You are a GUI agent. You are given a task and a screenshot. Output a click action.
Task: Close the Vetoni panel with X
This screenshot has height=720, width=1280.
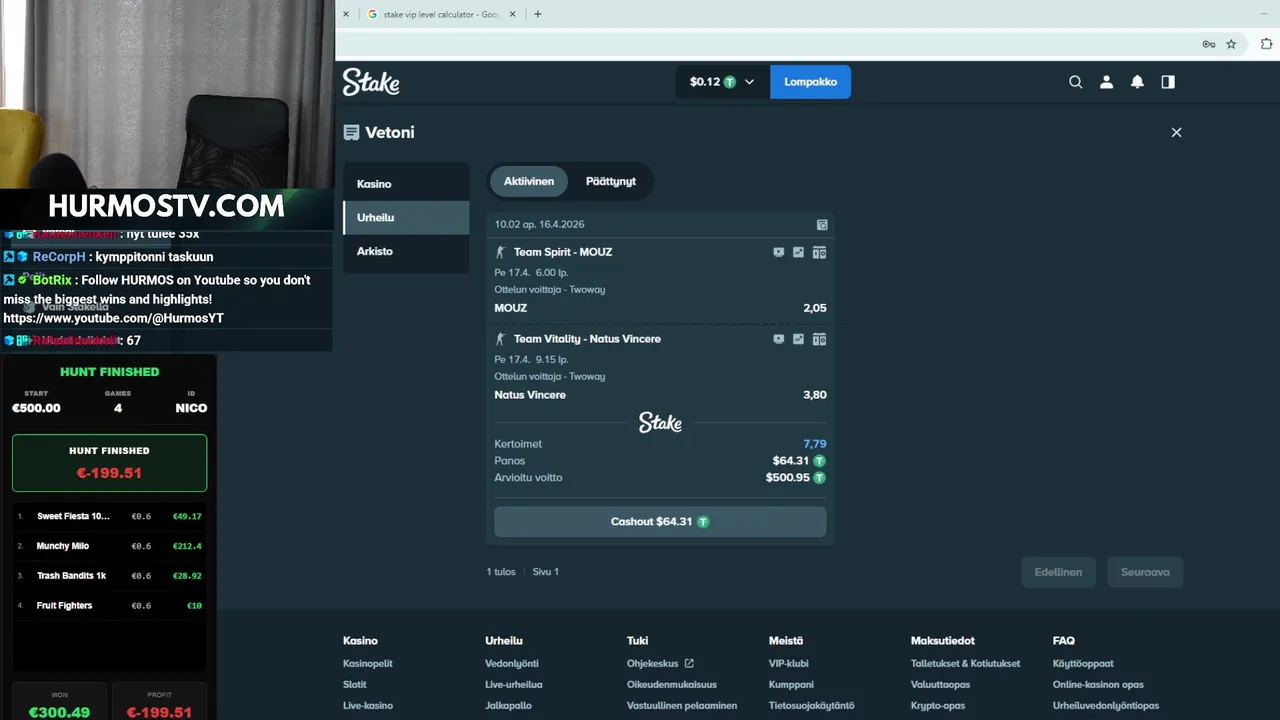click(x=1176, y=132)
